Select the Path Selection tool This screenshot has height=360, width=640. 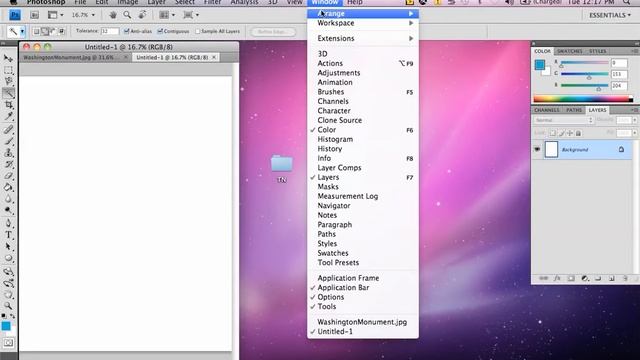8,247
